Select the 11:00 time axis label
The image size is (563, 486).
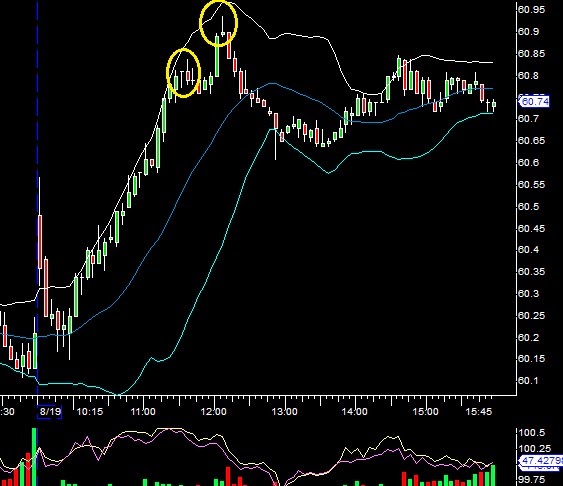[x=143, y=412]
